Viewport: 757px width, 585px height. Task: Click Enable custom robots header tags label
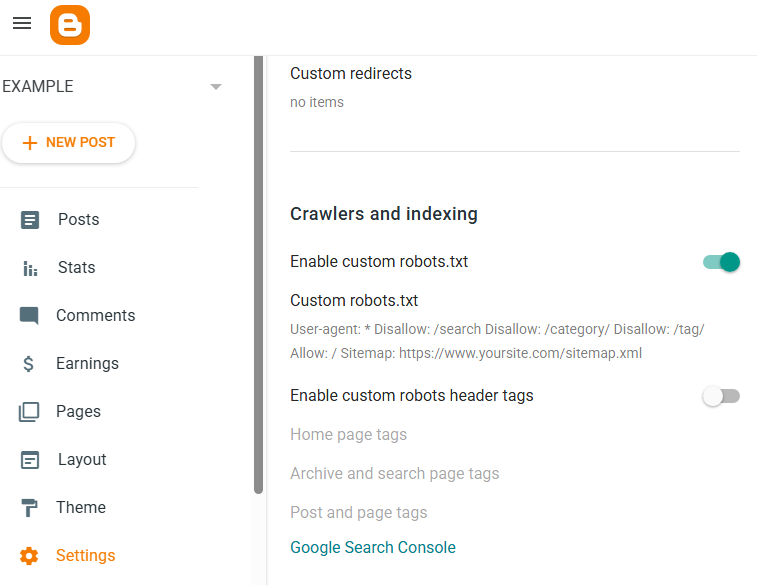pos(412,396)
